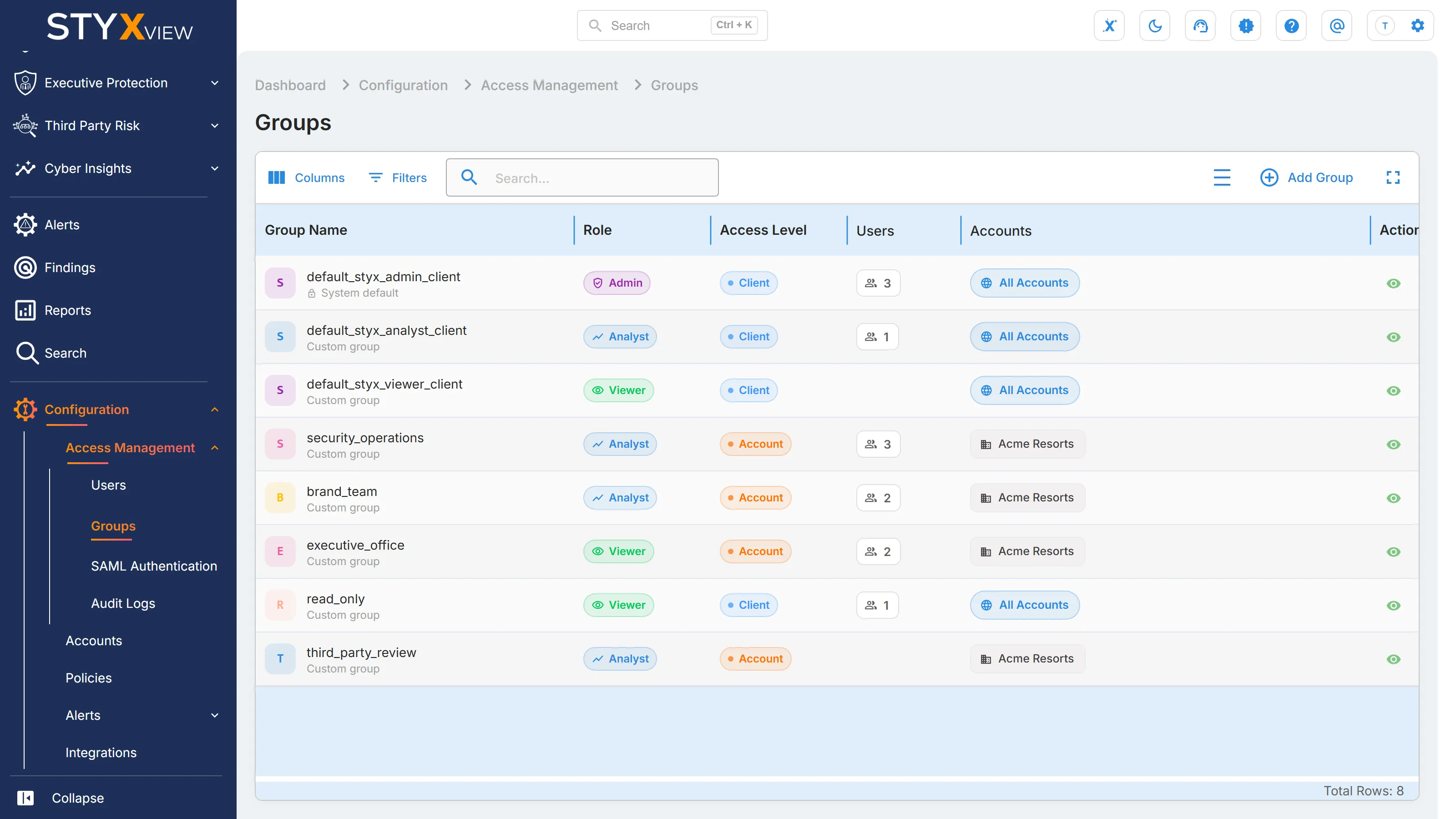Open table Filters
Viewport: 1456px width, 819px height.
(398, 177)
